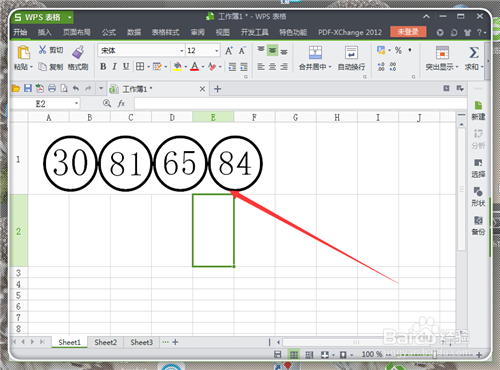The width and height of the screenshot is (500, 370).
Task: Click the percent style icon
Action: (x=398, y=50)
